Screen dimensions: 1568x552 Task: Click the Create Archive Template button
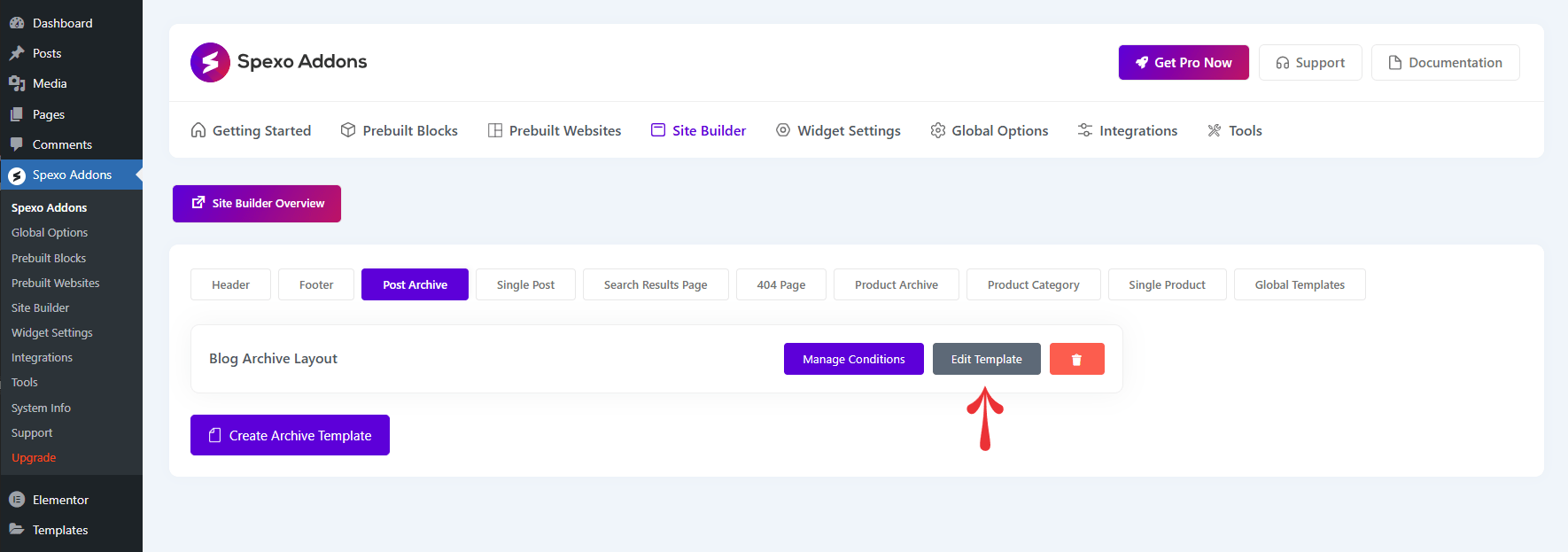[290, 435]
